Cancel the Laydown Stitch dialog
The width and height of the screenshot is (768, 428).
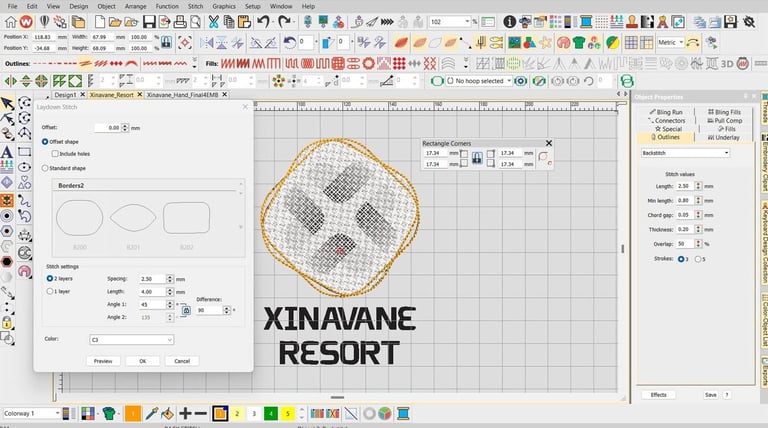[x=182, y=361]
